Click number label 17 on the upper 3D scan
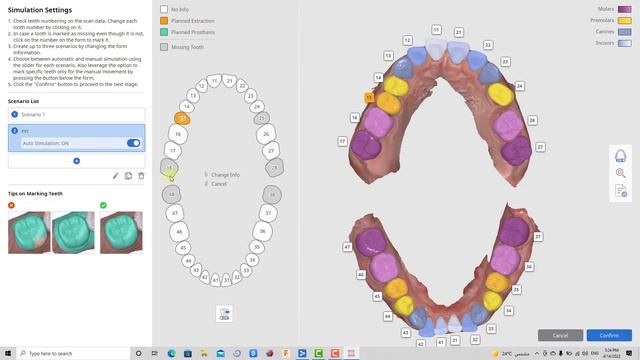This screenshot has width=640, height=360. (342, 141)
